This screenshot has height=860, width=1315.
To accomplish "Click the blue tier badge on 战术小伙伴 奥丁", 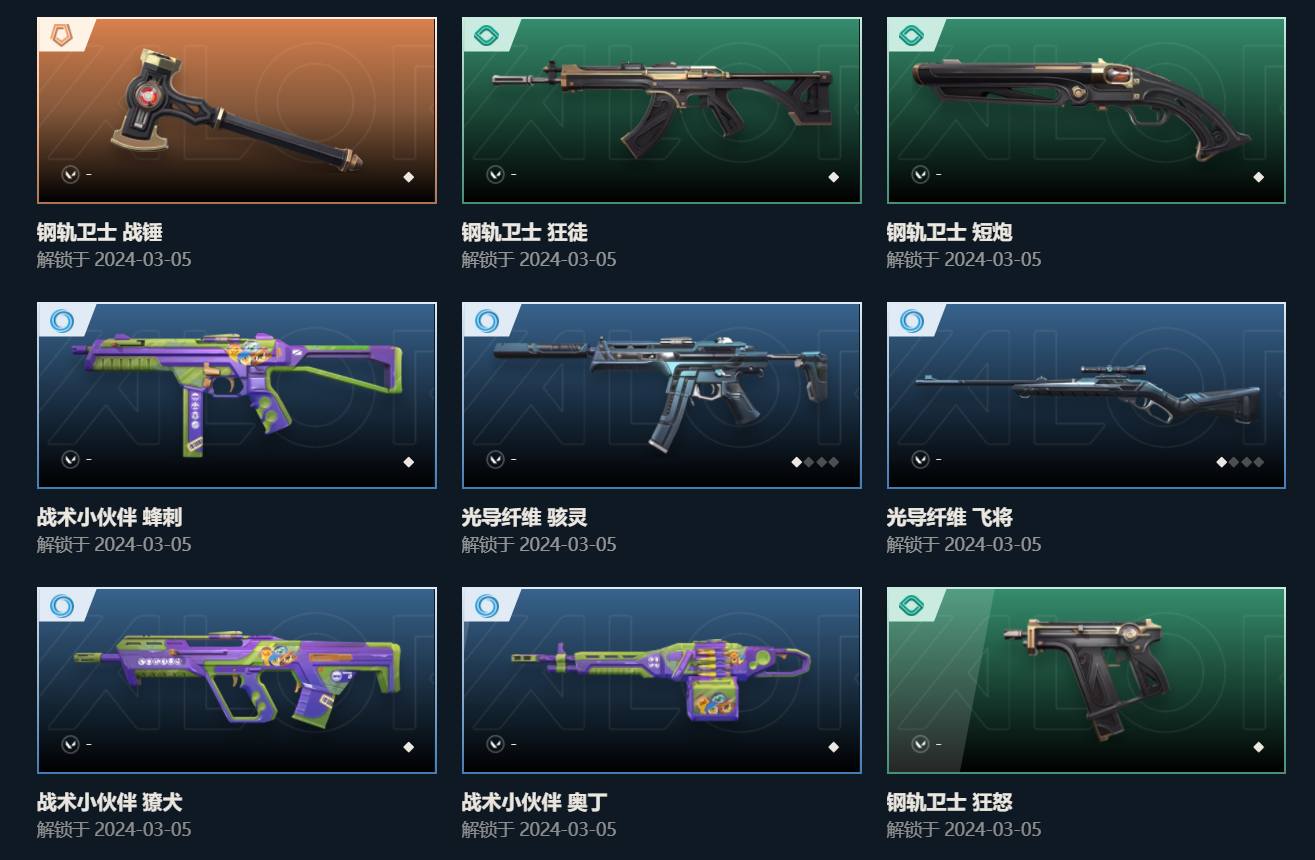I will [x=486, y=606].
